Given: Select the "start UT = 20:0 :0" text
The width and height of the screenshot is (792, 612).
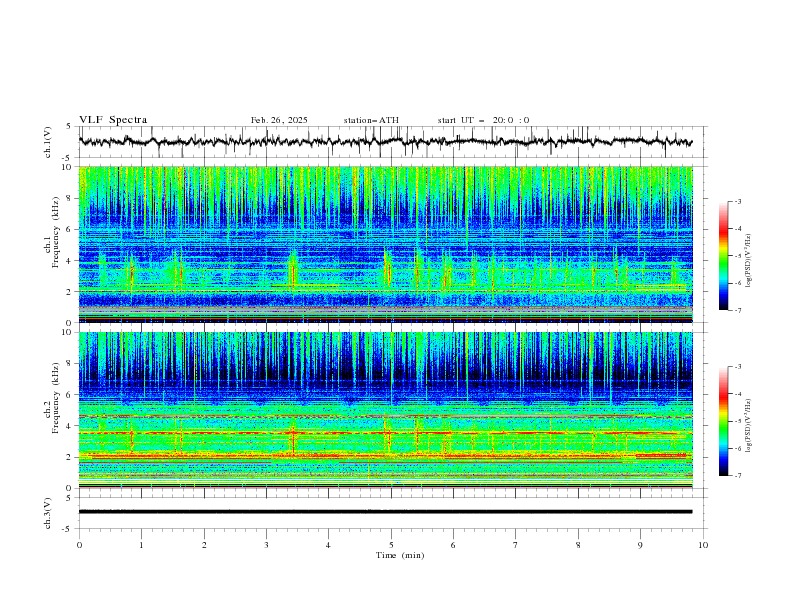Looking at the screenshot, I should [x=483, y=120].
